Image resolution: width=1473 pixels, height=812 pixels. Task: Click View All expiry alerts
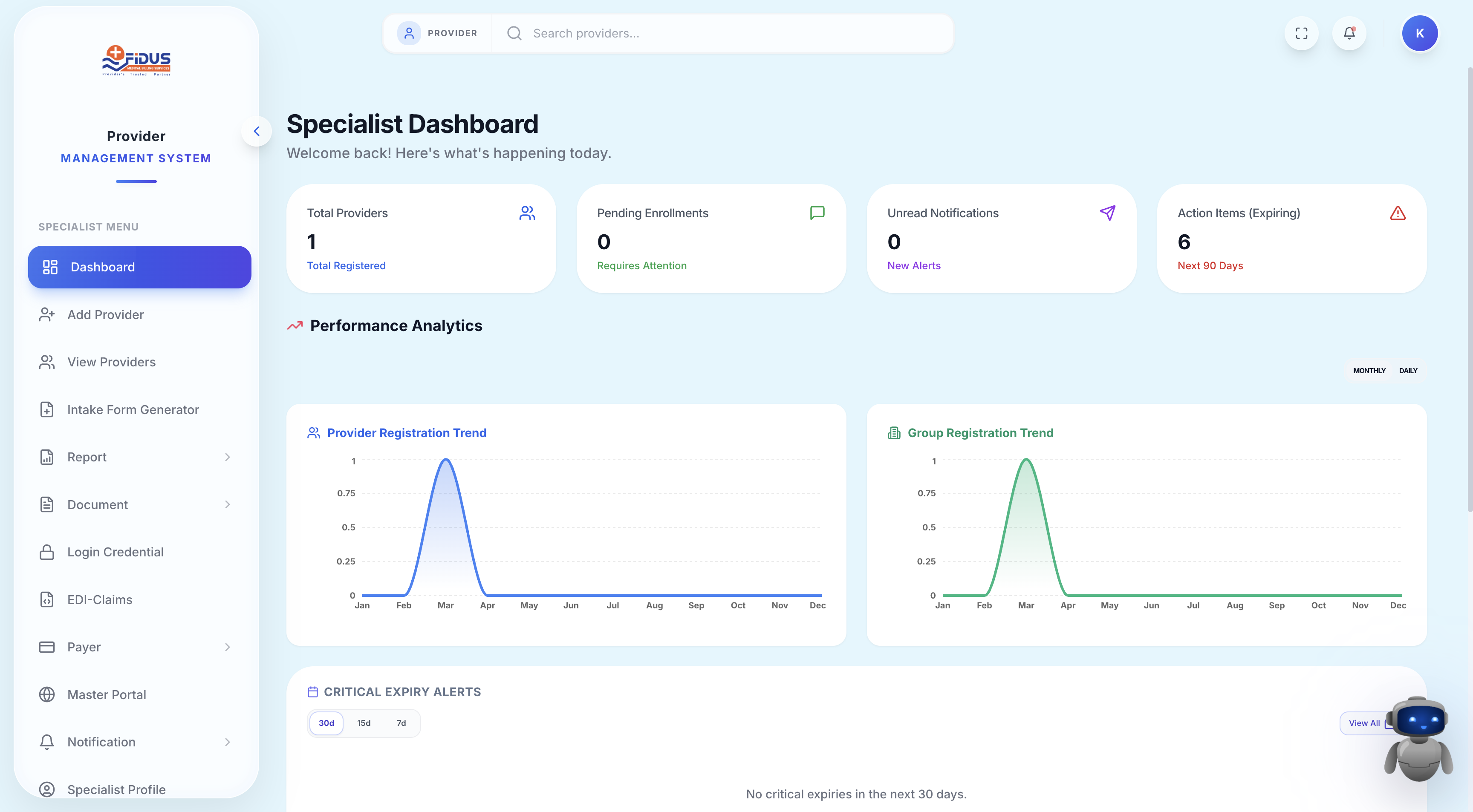pyautogui.click(x=1364, y=723)
